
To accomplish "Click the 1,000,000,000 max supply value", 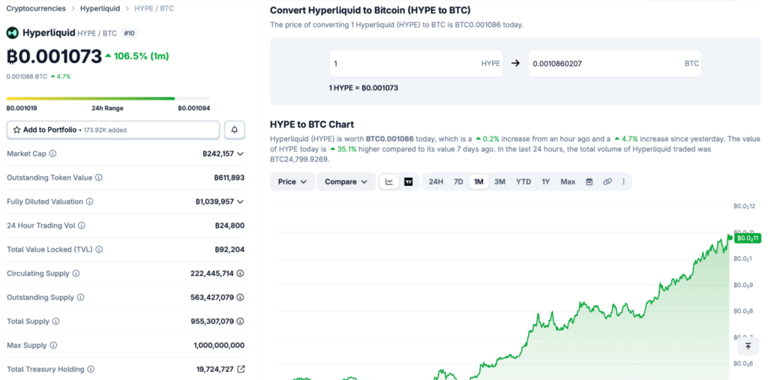I will [x=219, y=345].
